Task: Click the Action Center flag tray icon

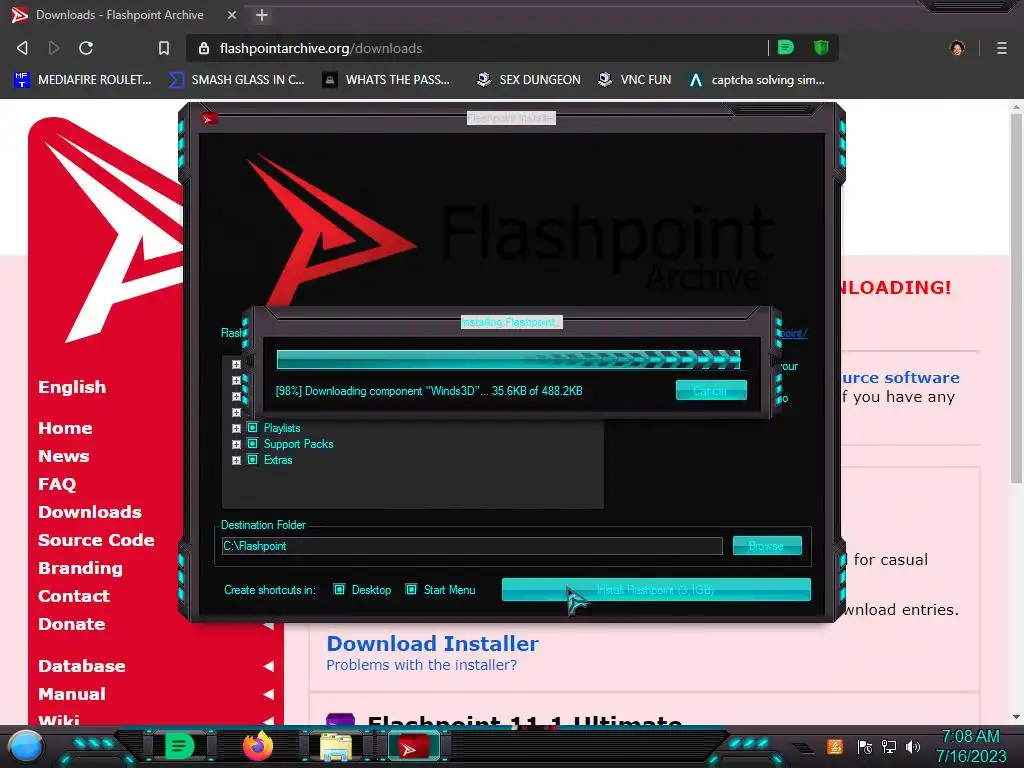Action: click(865, 746)
